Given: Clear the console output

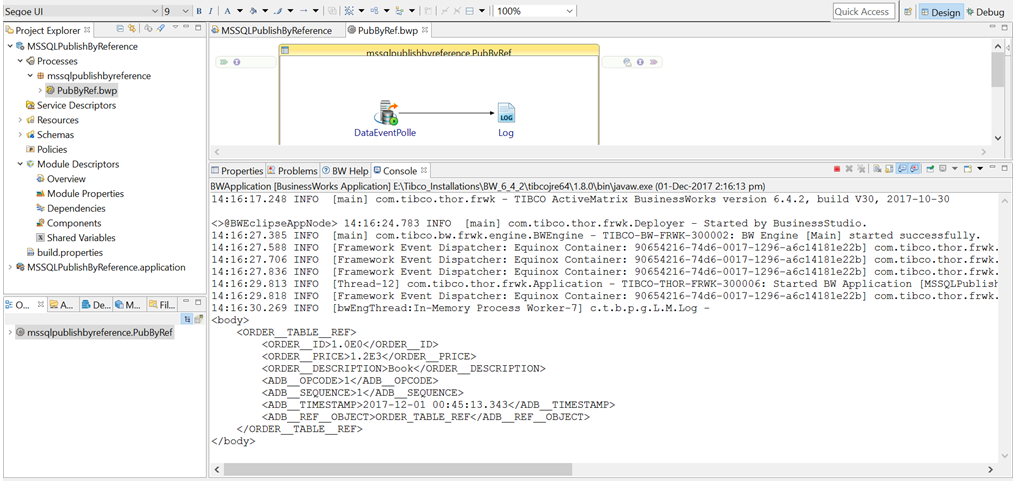Looking at the screenshot, I should click(877, 169).
